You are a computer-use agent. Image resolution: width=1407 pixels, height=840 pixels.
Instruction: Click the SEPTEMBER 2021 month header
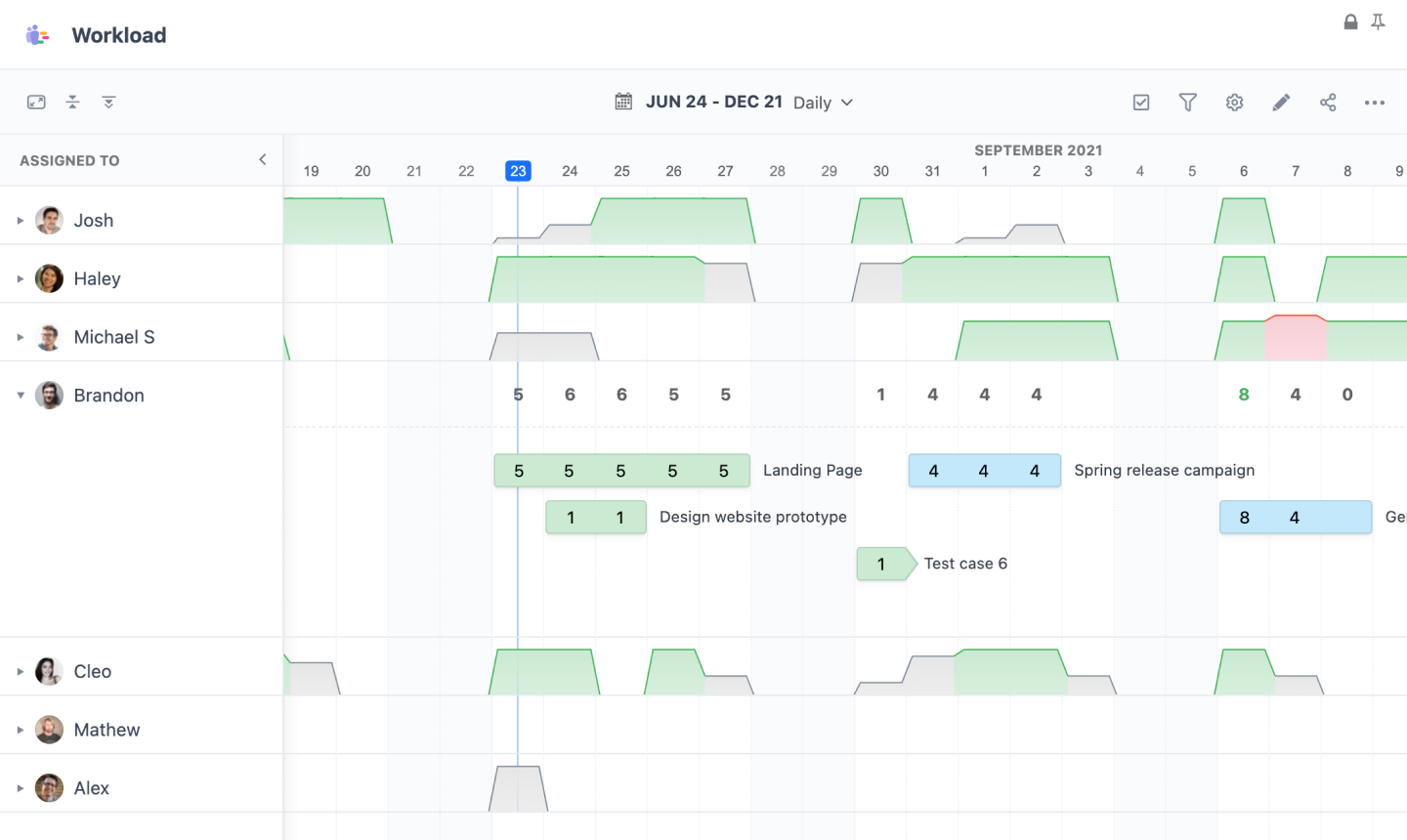1039,150
